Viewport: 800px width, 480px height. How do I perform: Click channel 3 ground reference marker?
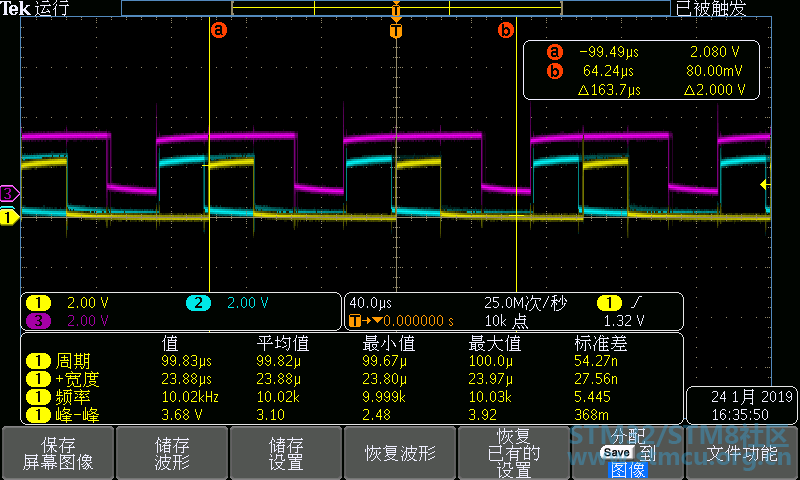click(10, 193)
